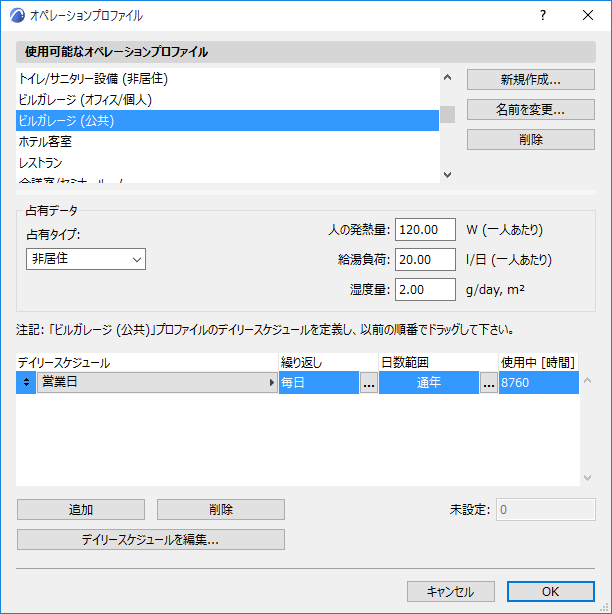Screen dimensions: 612x614
Task: Click the デイリースケジュール column header
Action: click(x=147, y=363)
